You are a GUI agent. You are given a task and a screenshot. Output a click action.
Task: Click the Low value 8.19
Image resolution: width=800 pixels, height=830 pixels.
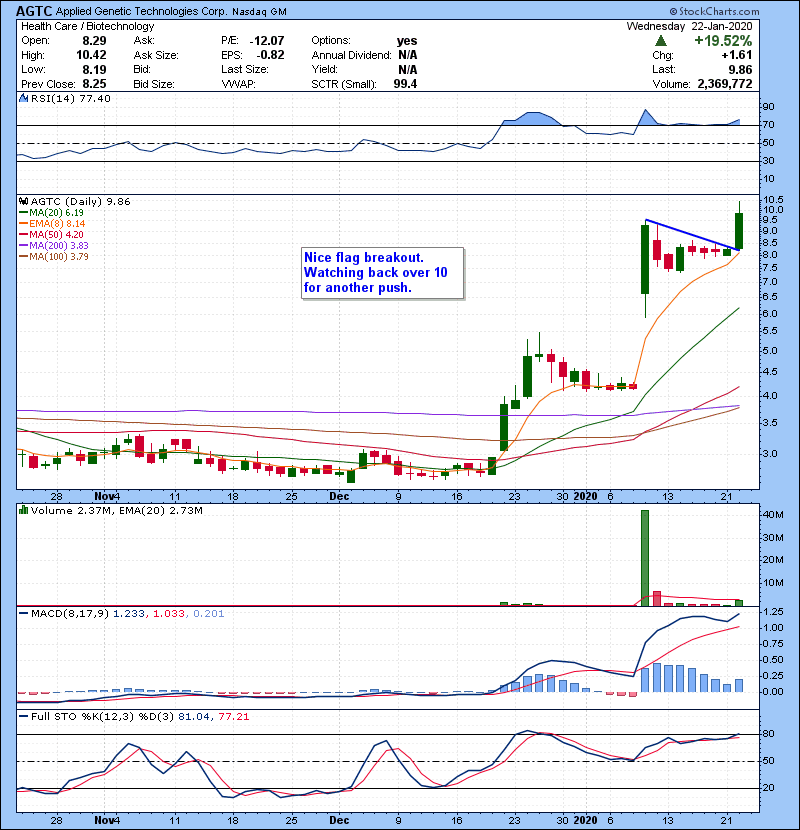pos(94,69)
